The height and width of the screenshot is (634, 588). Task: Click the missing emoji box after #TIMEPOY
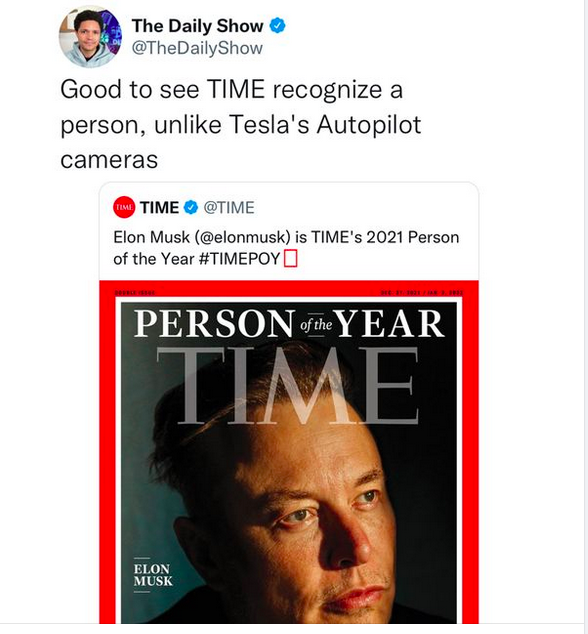point(290,259)
